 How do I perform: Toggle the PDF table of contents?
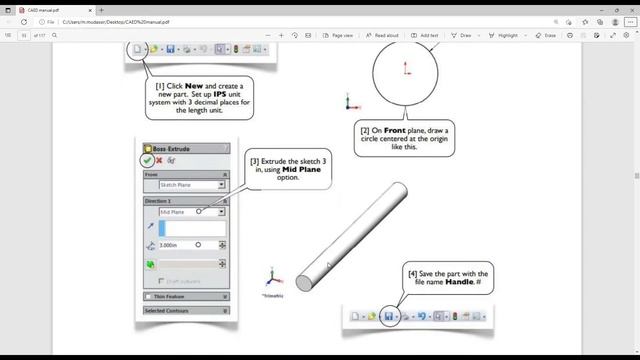[8, 36]
